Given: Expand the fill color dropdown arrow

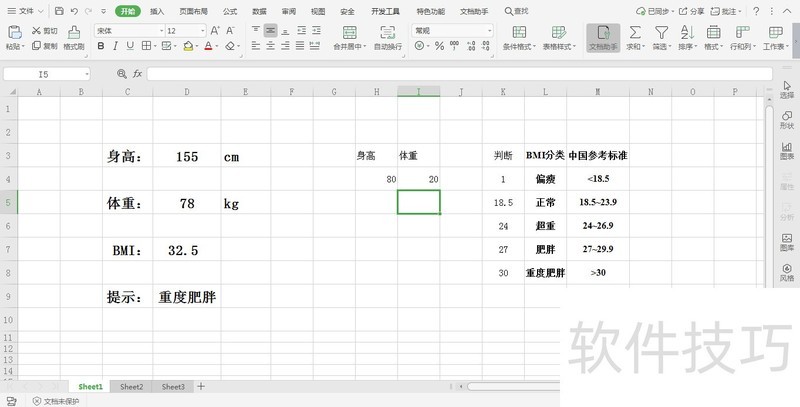Looking at the screenshot, I should click(196, 46).
